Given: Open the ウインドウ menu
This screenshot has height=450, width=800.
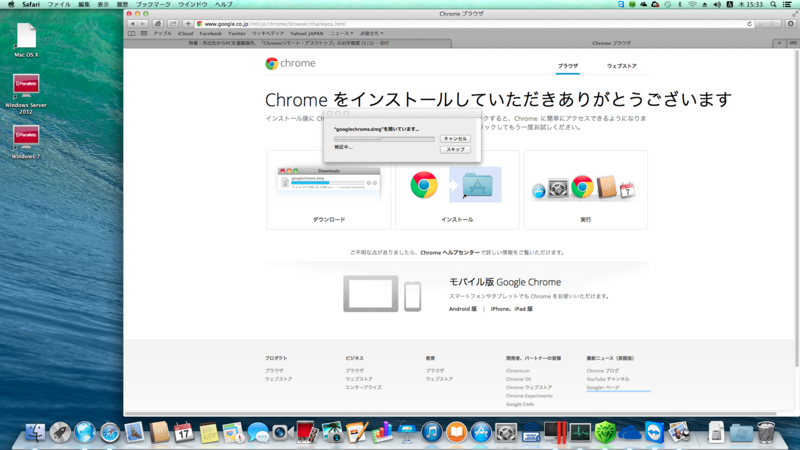Looking at the screenshot, I should point(192,4).
